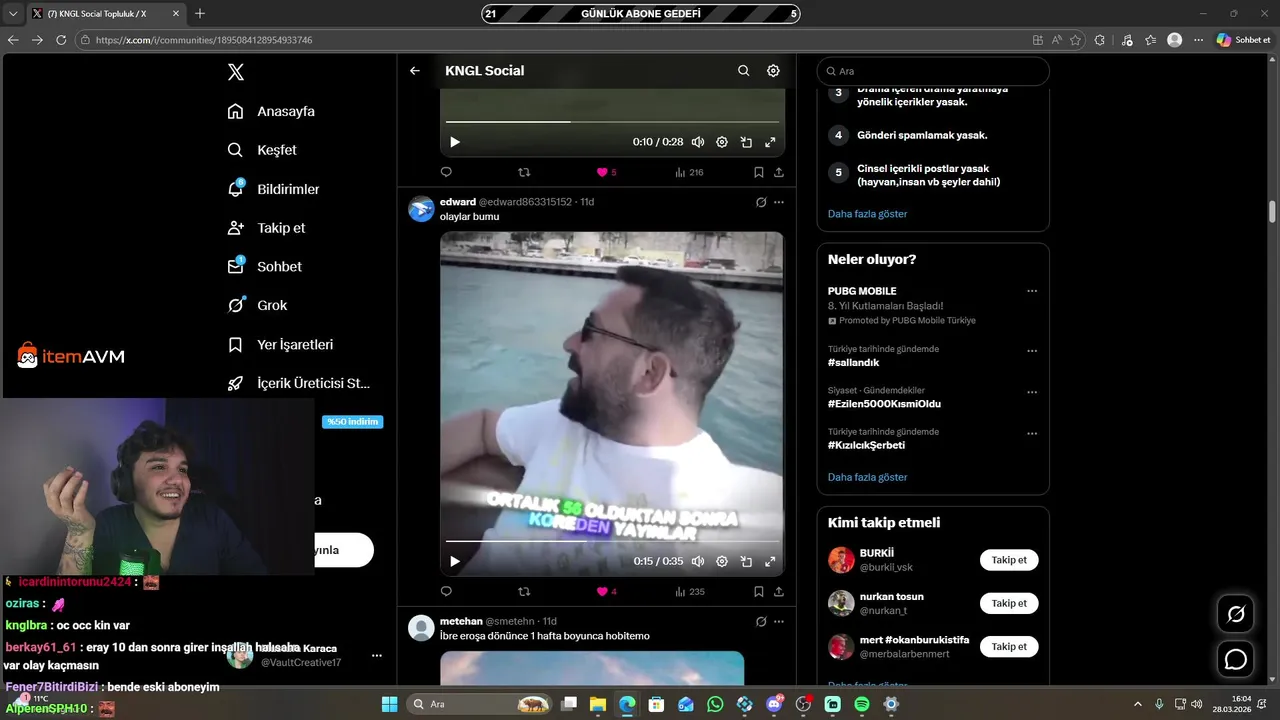Open more options for PUBG MOBILE trend
The height and width of the screenshot is (720, 1280).
point(1032,291)
